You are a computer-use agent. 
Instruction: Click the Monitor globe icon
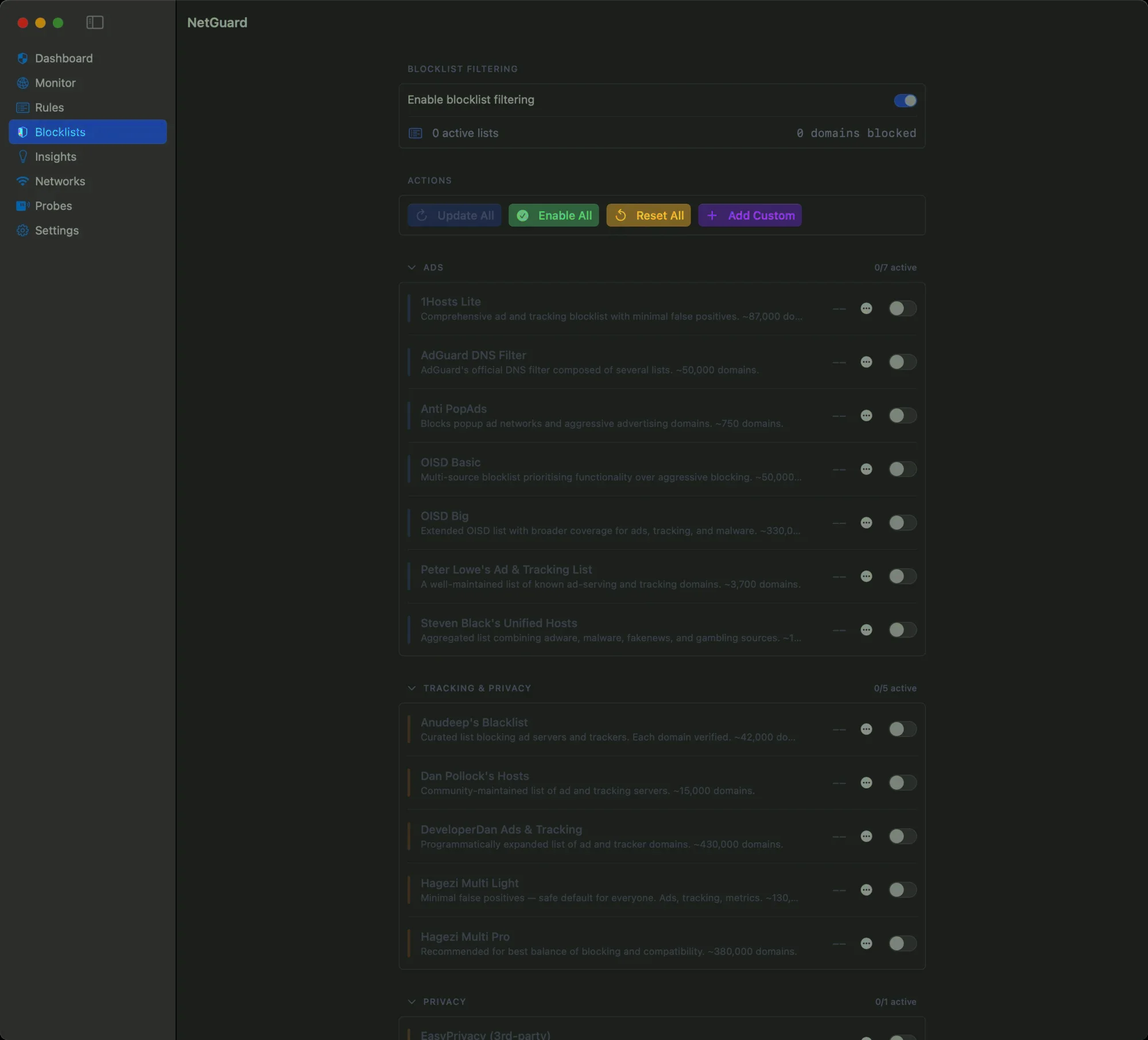point(22,83)
